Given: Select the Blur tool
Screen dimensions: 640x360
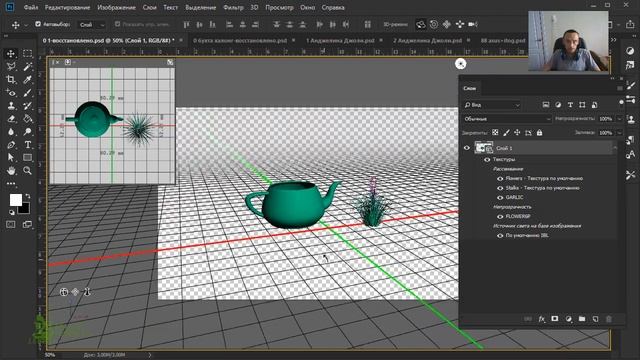Looking at the screenshot, I should coord(11,132).
